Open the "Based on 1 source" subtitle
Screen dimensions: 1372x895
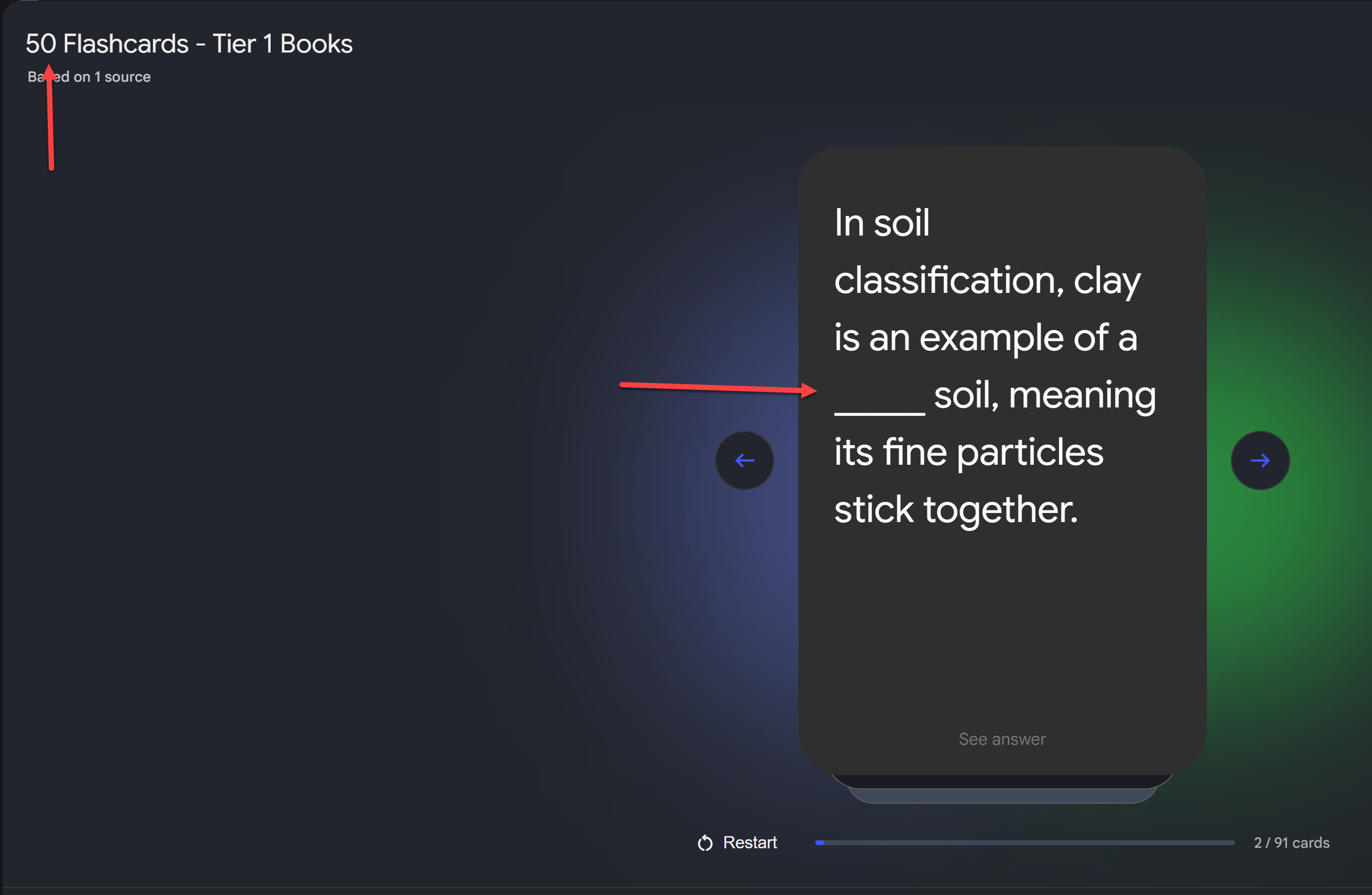89,76
